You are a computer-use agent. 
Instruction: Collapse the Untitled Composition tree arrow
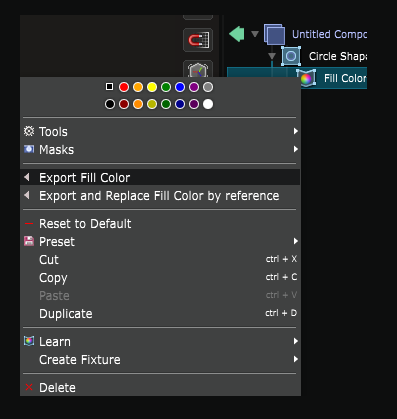[x=255, y=34]
